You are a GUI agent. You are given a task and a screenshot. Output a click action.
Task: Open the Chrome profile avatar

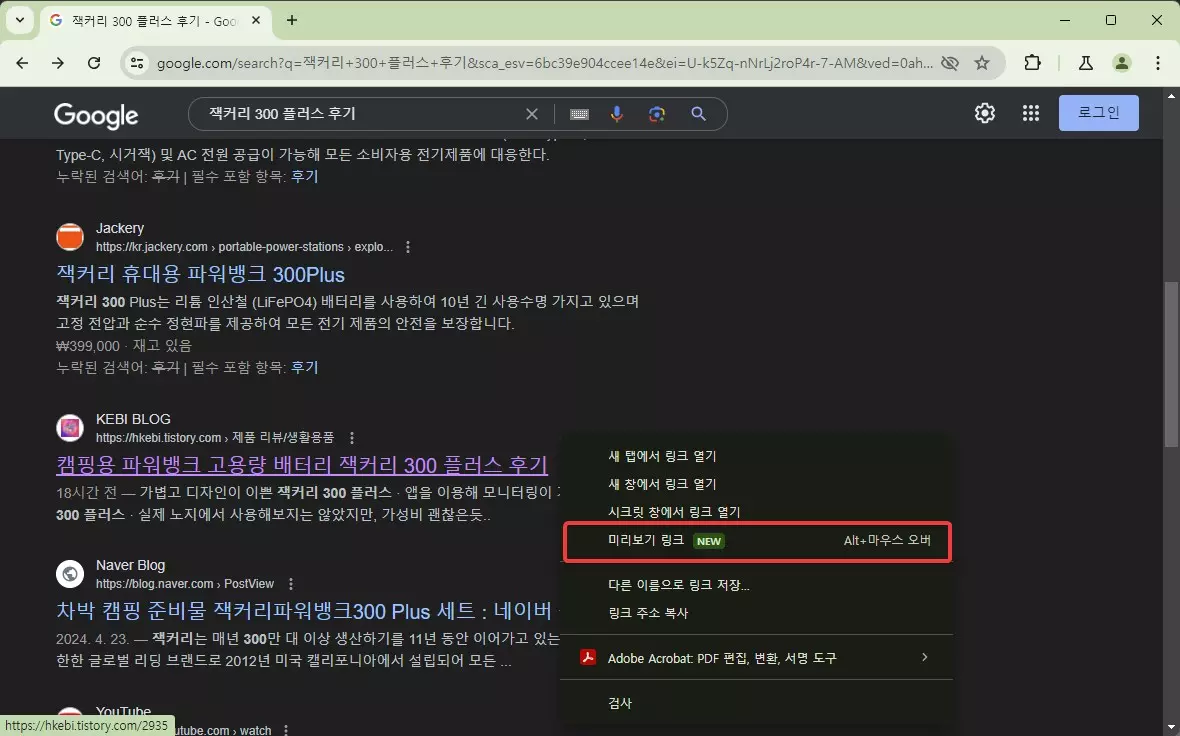(1121, 63)
